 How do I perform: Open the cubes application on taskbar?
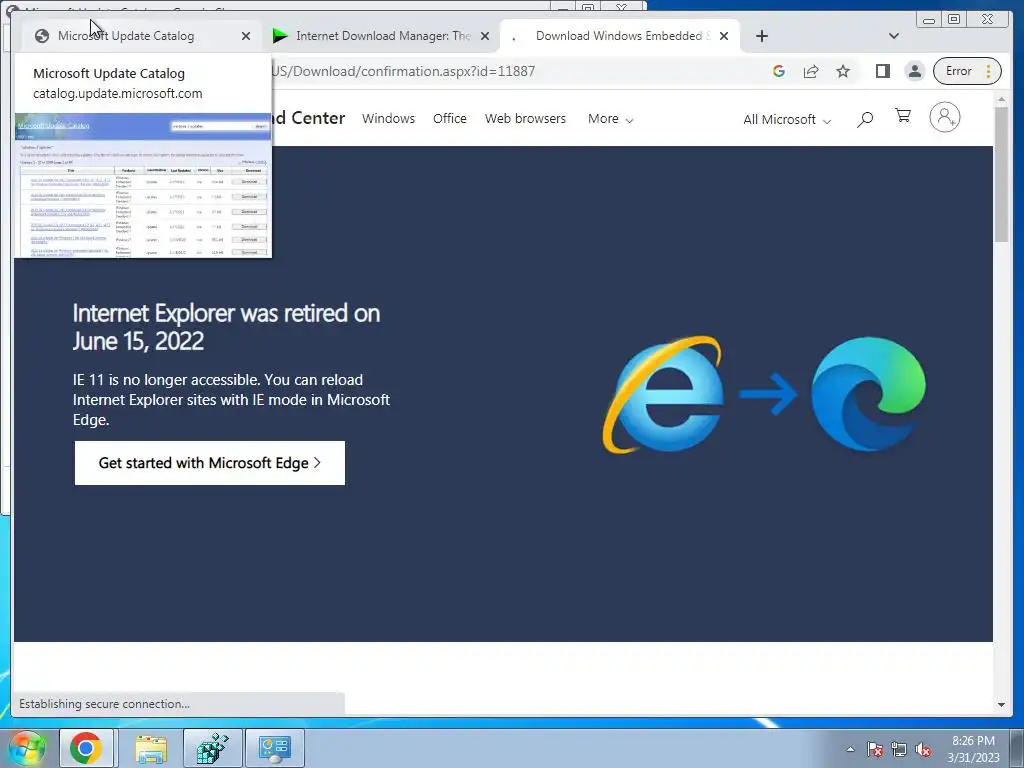pyautogui.click(x=213, y=748)
